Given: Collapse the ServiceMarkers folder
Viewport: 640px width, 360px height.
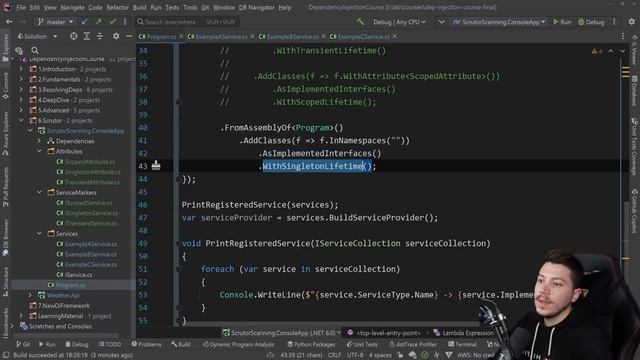Looking at the screenshot, I should pos(40,192).
